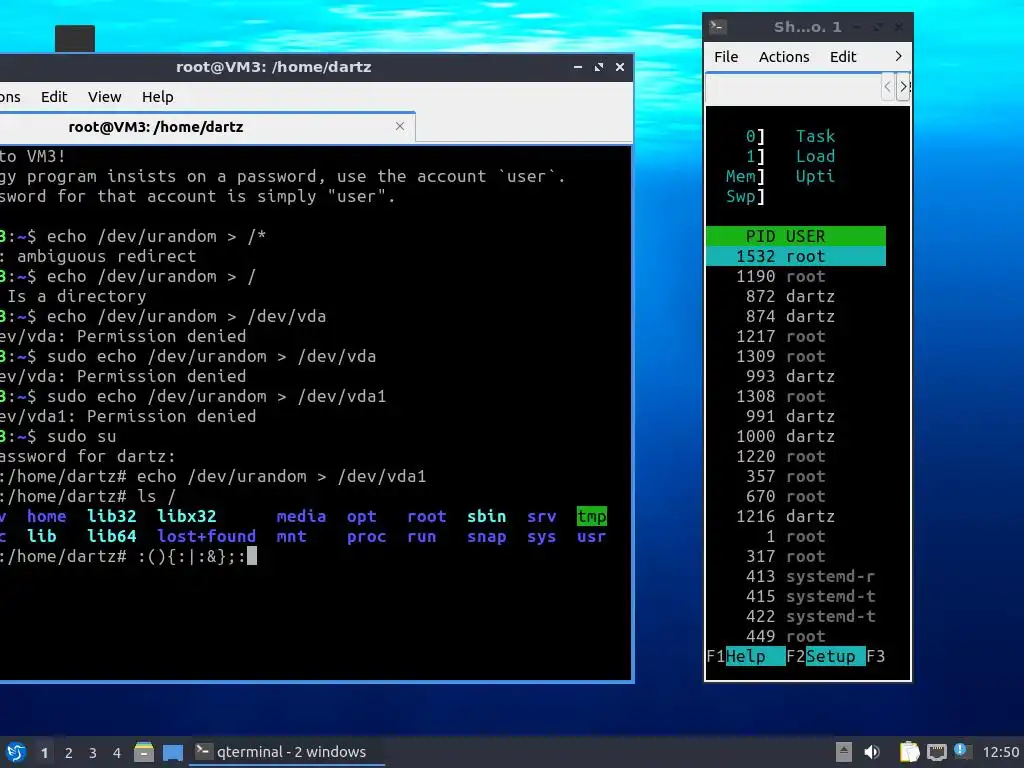Click the Swp meter in htop header
This screenshot has height=768, width=1024.
point(744,196)
